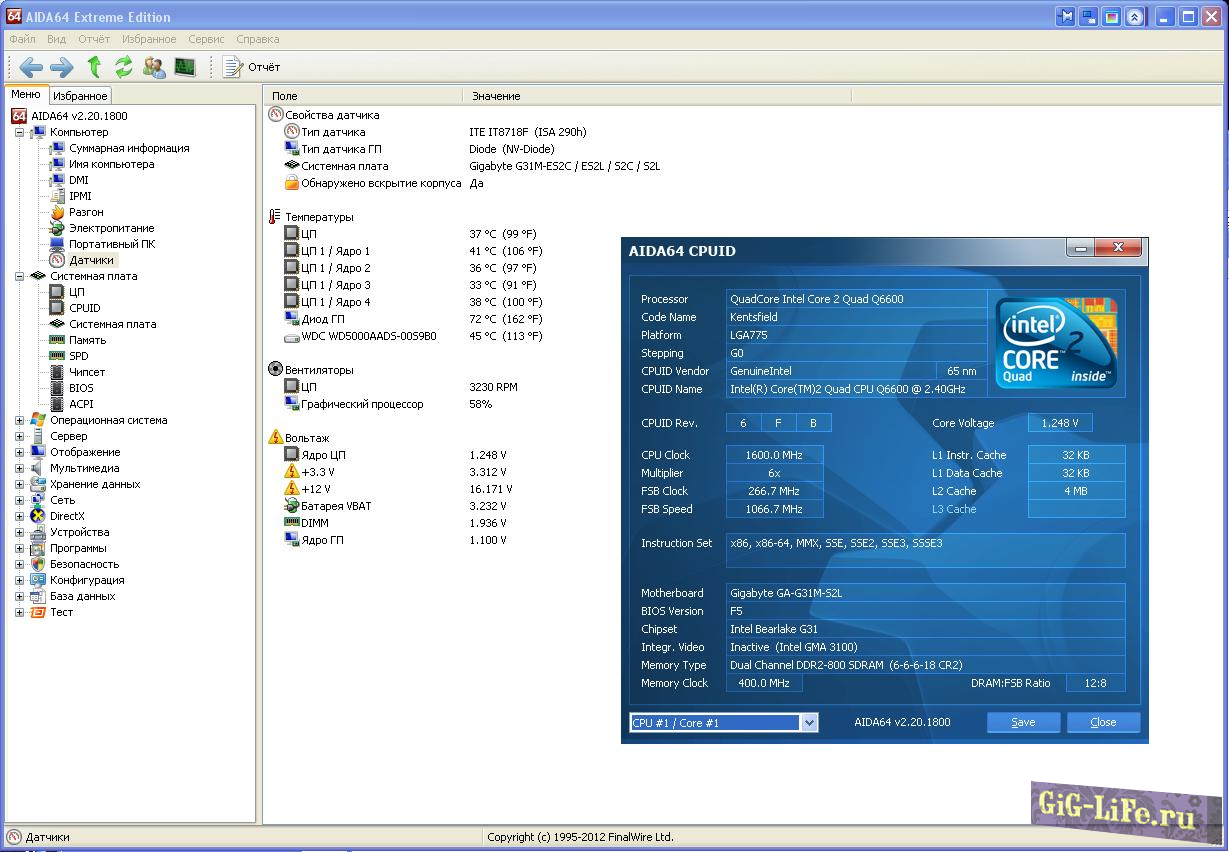Image resolution: width=1229 pixels, height=852 pixels.
Task: Expand the Операционная система tree node
Action: tap(19, 420)
